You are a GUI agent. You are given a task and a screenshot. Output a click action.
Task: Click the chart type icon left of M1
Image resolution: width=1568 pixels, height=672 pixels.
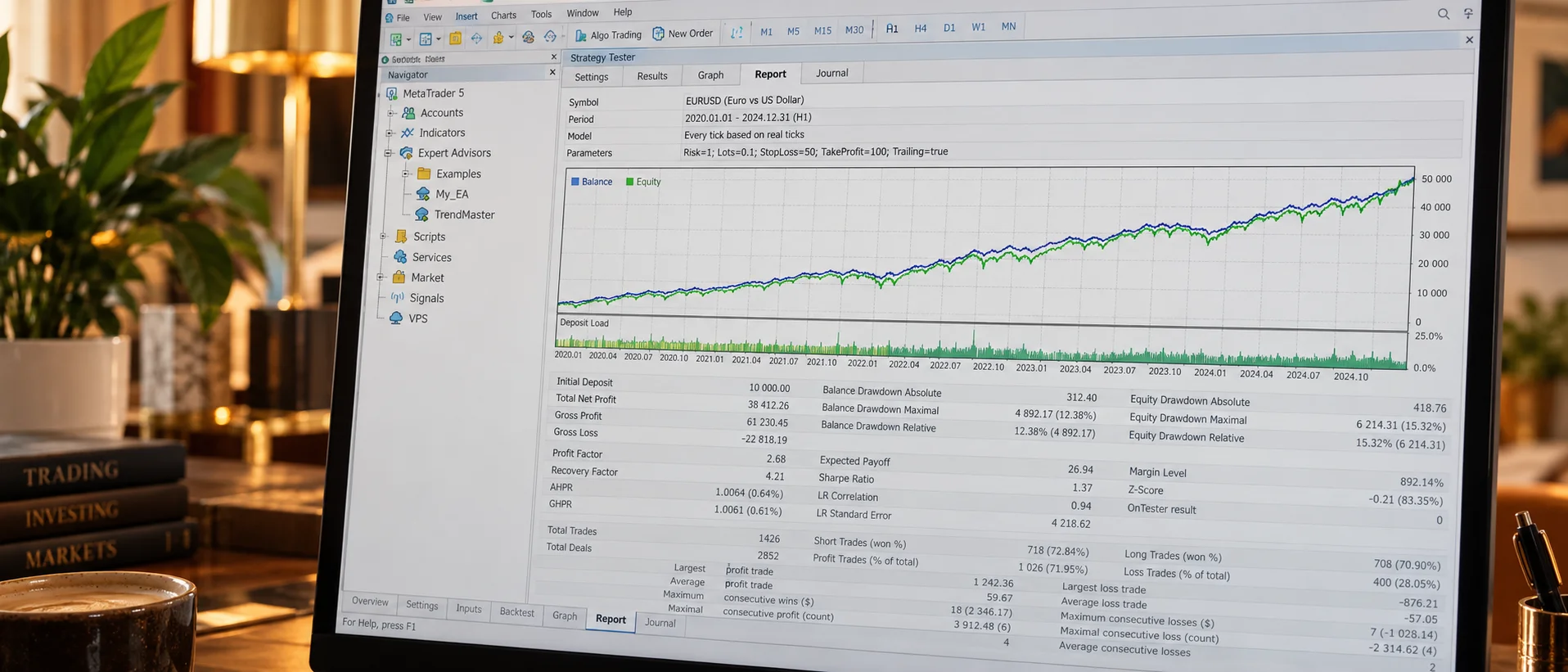pos(737,33)
